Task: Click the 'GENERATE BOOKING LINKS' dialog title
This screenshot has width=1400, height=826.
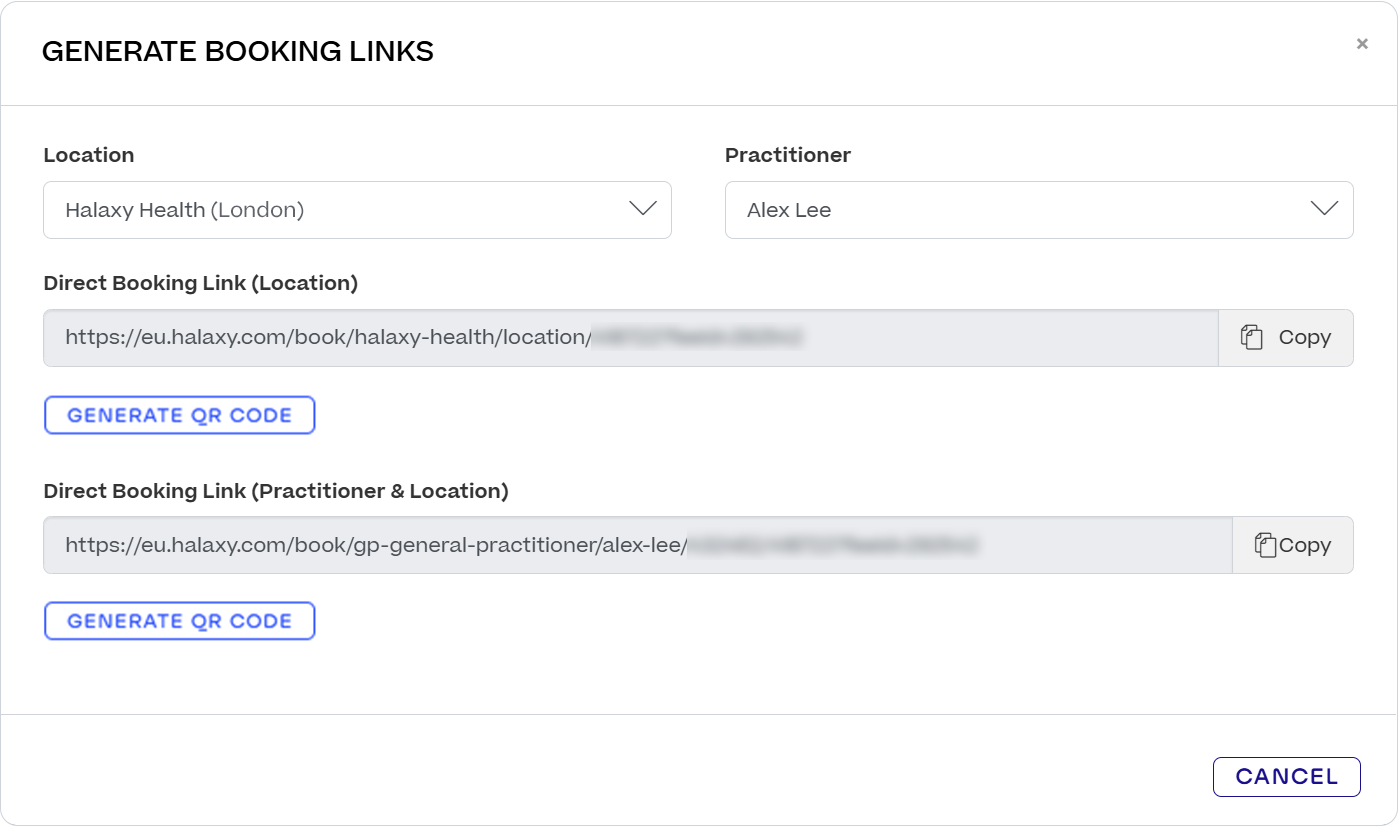Action: [x=238, y=52]
